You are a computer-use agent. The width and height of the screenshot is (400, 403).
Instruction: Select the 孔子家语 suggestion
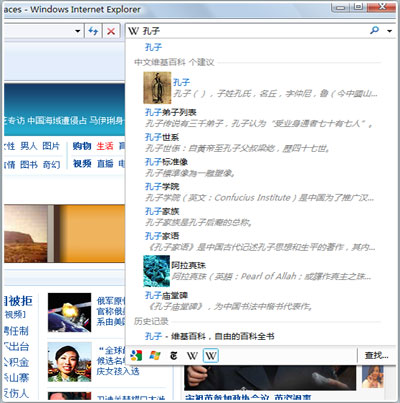pyautogui.click(x=162, y=236)
